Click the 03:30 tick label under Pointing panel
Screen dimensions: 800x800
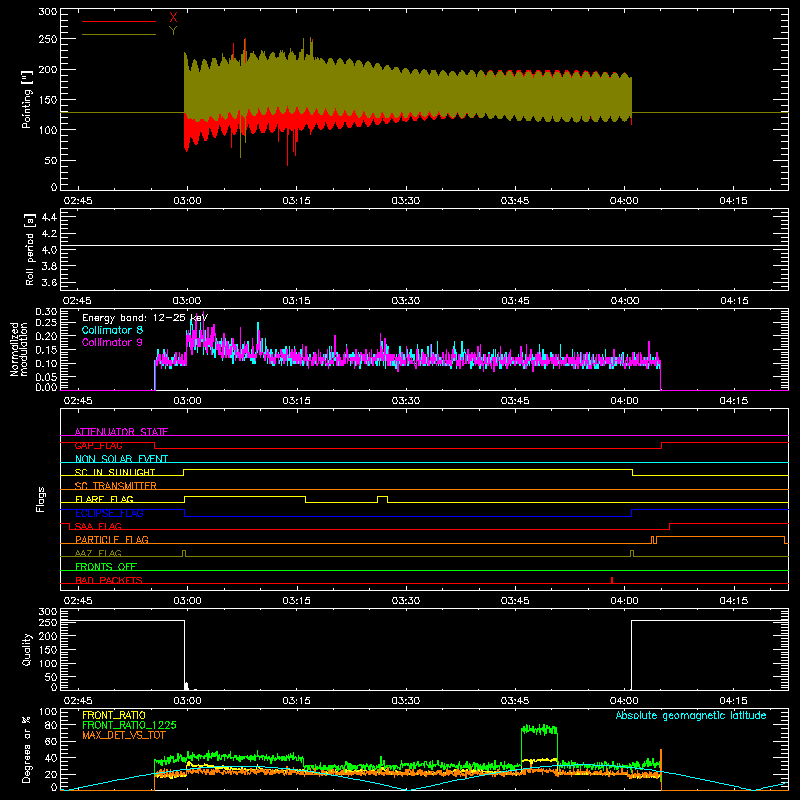click(x=406, y=201)
